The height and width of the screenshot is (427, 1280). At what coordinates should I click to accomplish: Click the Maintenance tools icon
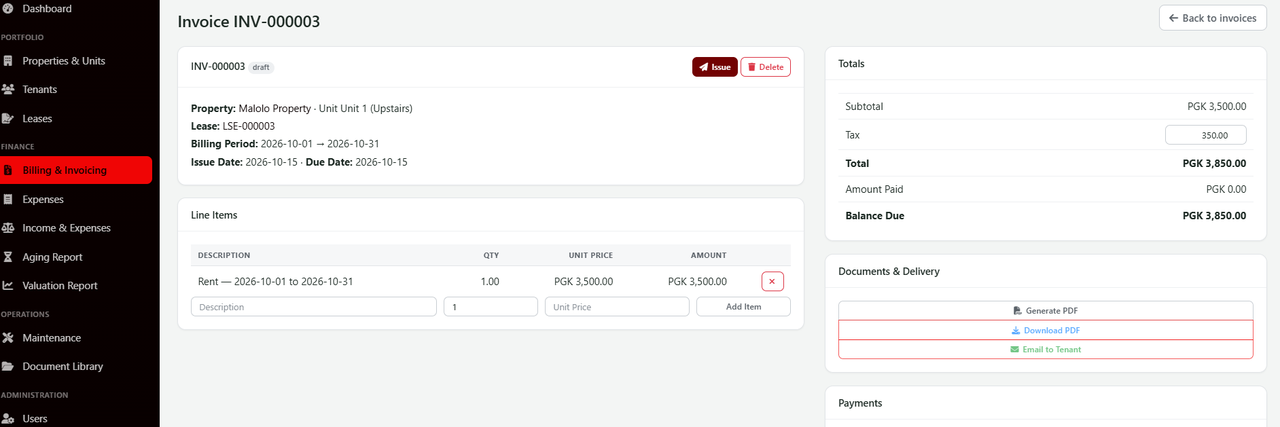pyautogui.click(x=8, y=338)
